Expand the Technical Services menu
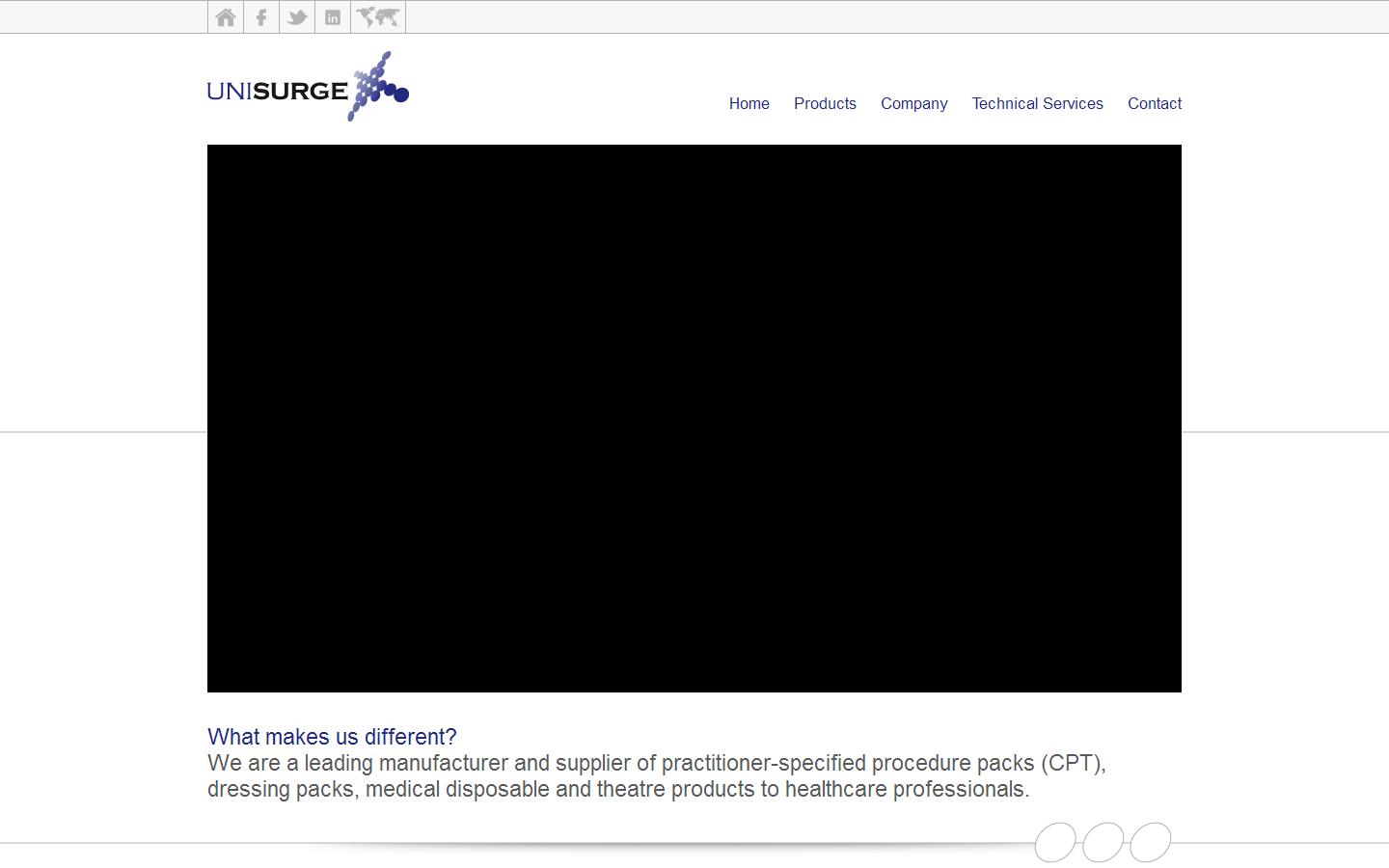Screen dimensions: 1389x868 (x=1037, y=103)
